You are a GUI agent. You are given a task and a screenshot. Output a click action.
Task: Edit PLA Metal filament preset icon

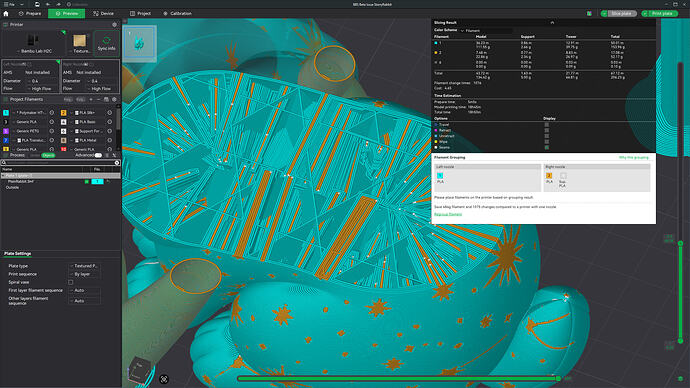(110, 140)
